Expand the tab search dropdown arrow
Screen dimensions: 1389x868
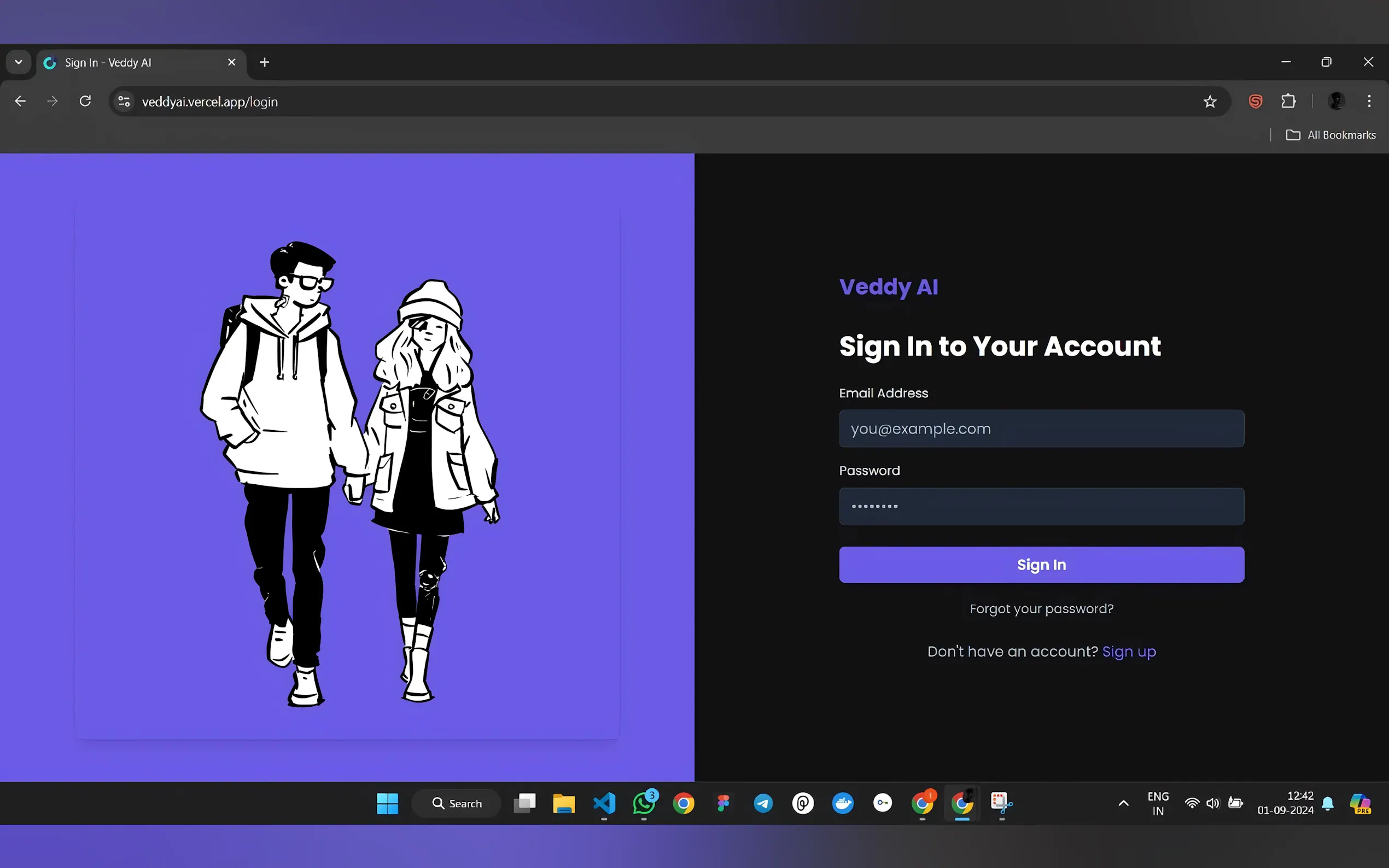[x=19, y=62]
